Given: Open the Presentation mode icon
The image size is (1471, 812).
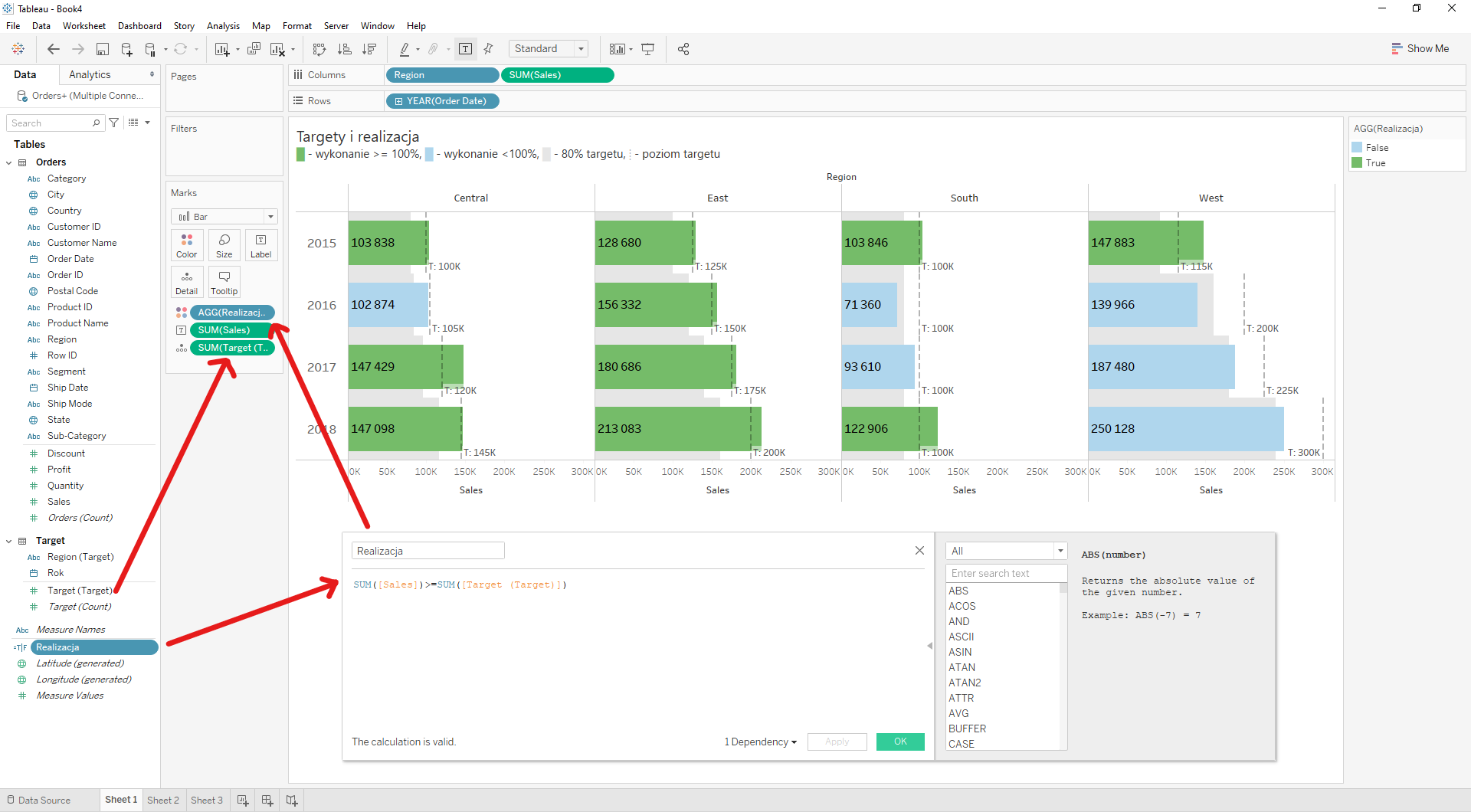Looking at the screenshot, I should [x=648, y=49].
